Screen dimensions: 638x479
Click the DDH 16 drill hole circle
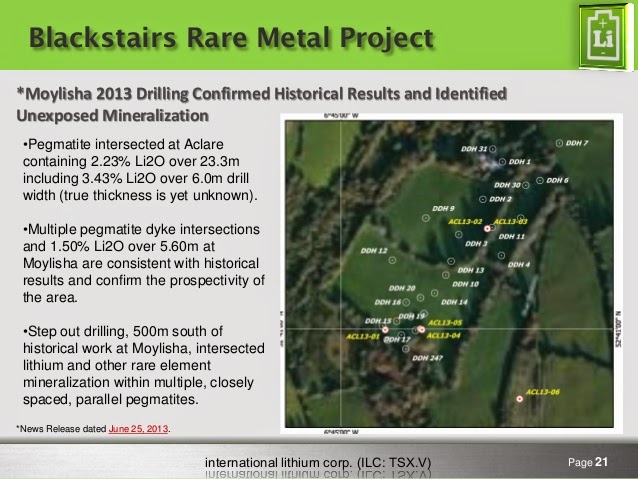[x=406, y=302]
